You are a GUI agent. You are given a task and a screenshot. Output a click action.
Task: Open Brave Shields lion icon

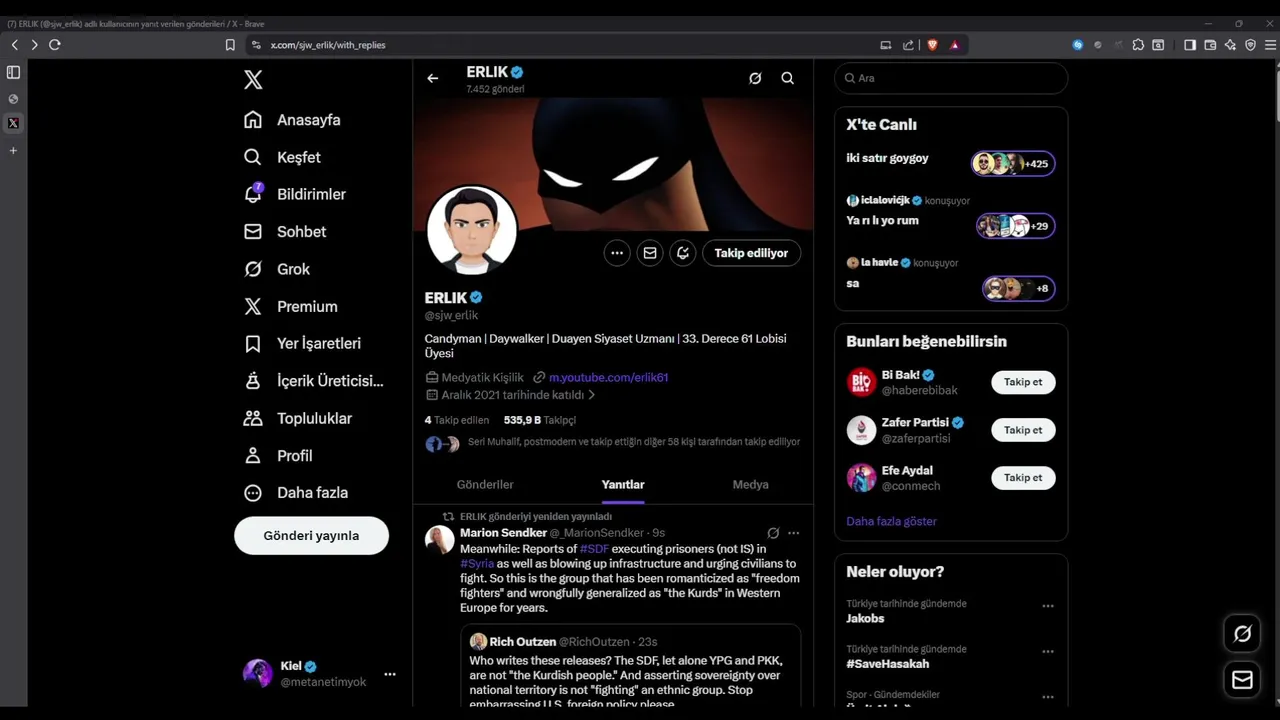933,45
